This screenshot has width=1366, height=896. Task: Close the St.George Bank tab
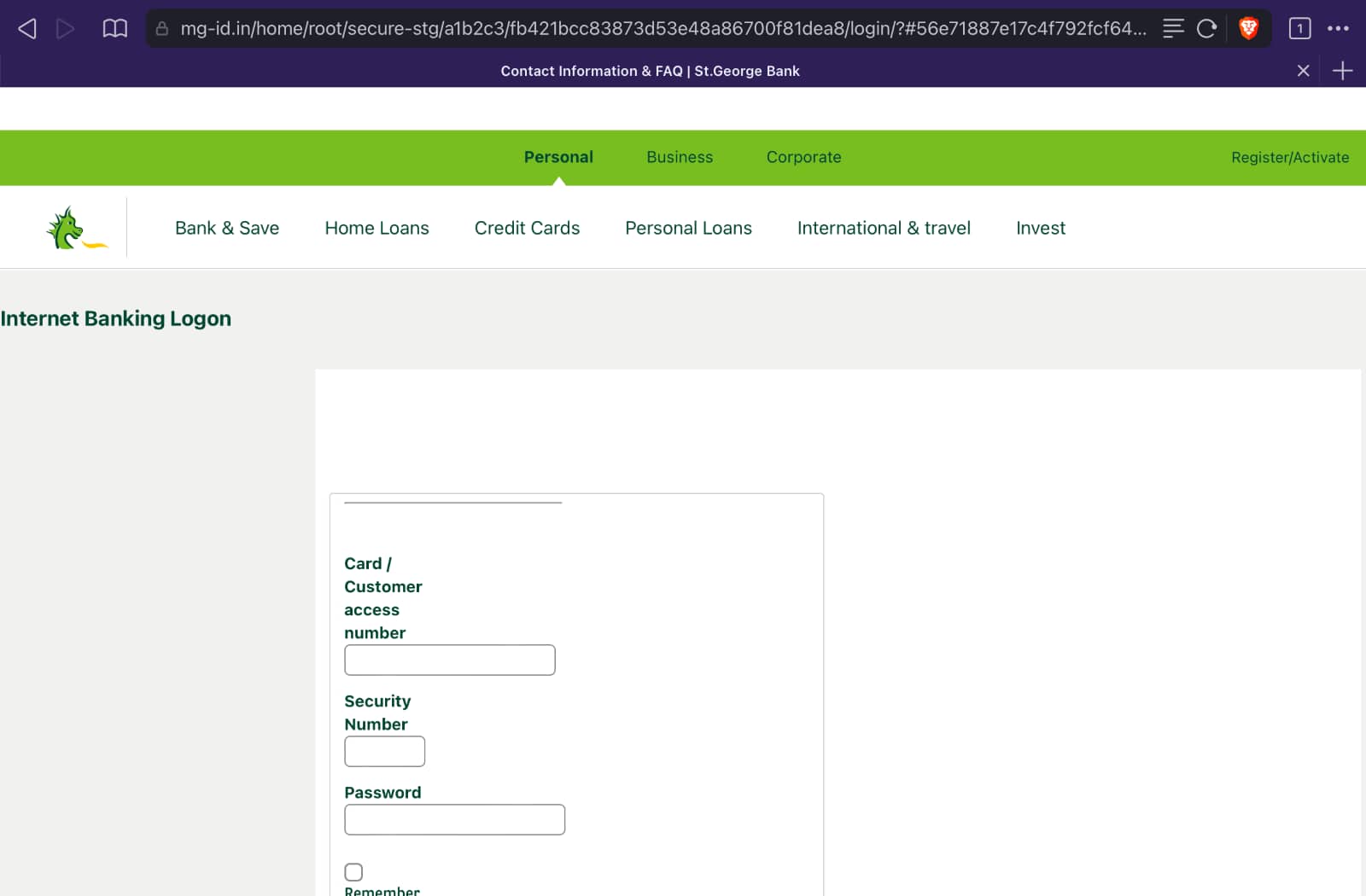1303,71
